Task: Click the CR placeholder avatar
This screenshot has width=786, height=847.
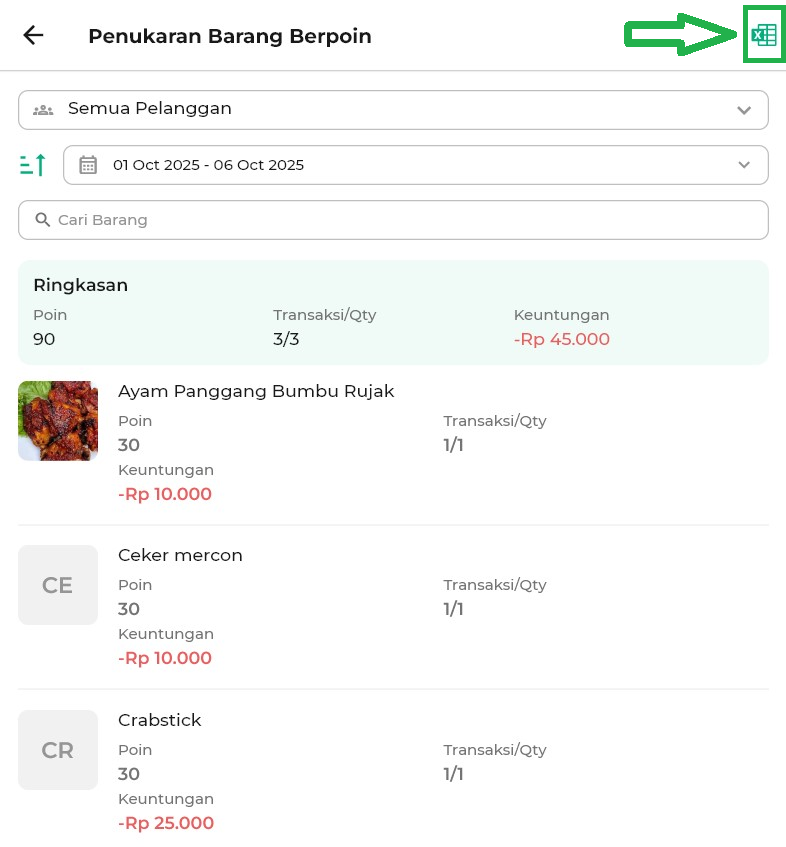Action: tap(58, 750)
